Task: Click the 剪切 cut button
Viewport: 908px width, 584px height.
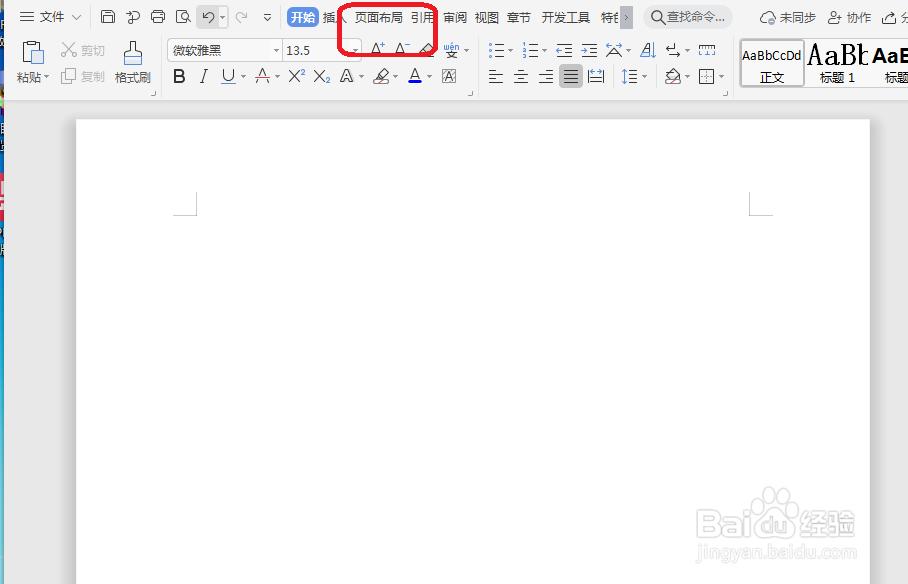Action: pos(83,50)
